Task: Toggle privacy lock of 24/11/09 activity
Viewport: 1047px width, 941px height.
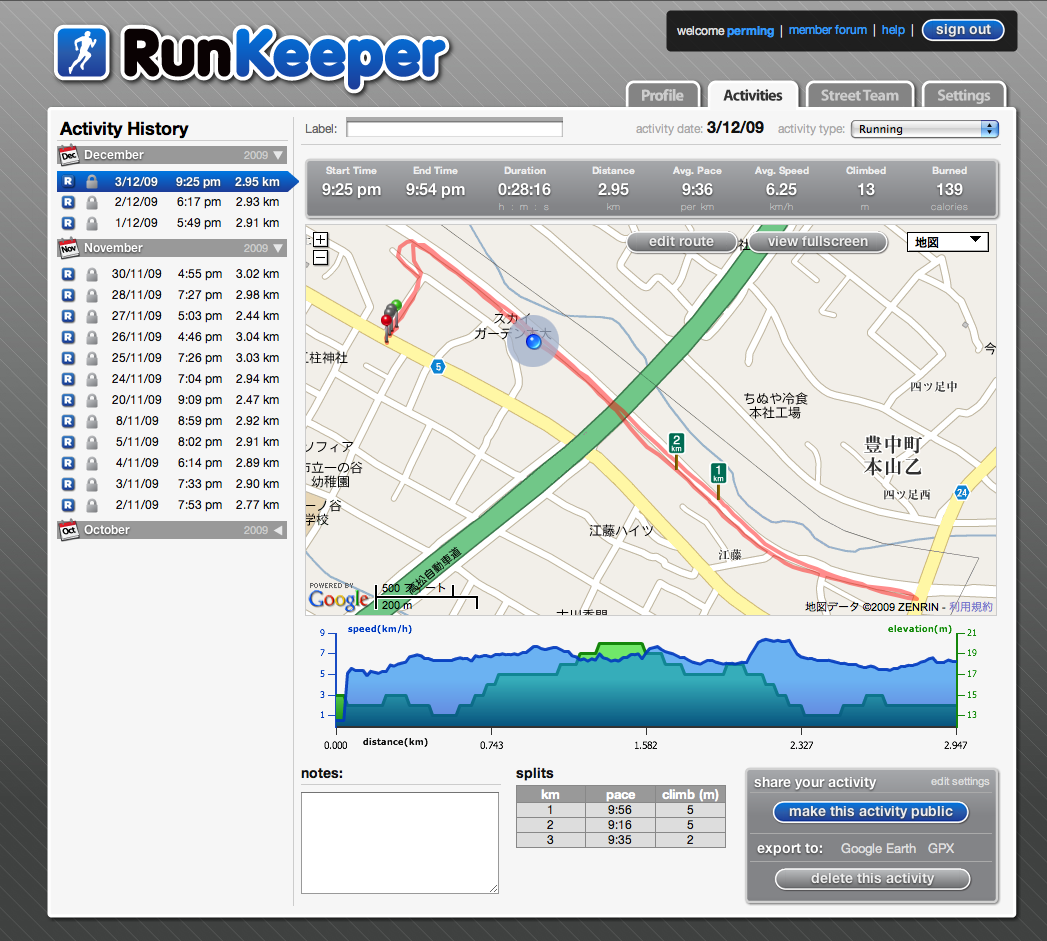Action: 92,379
